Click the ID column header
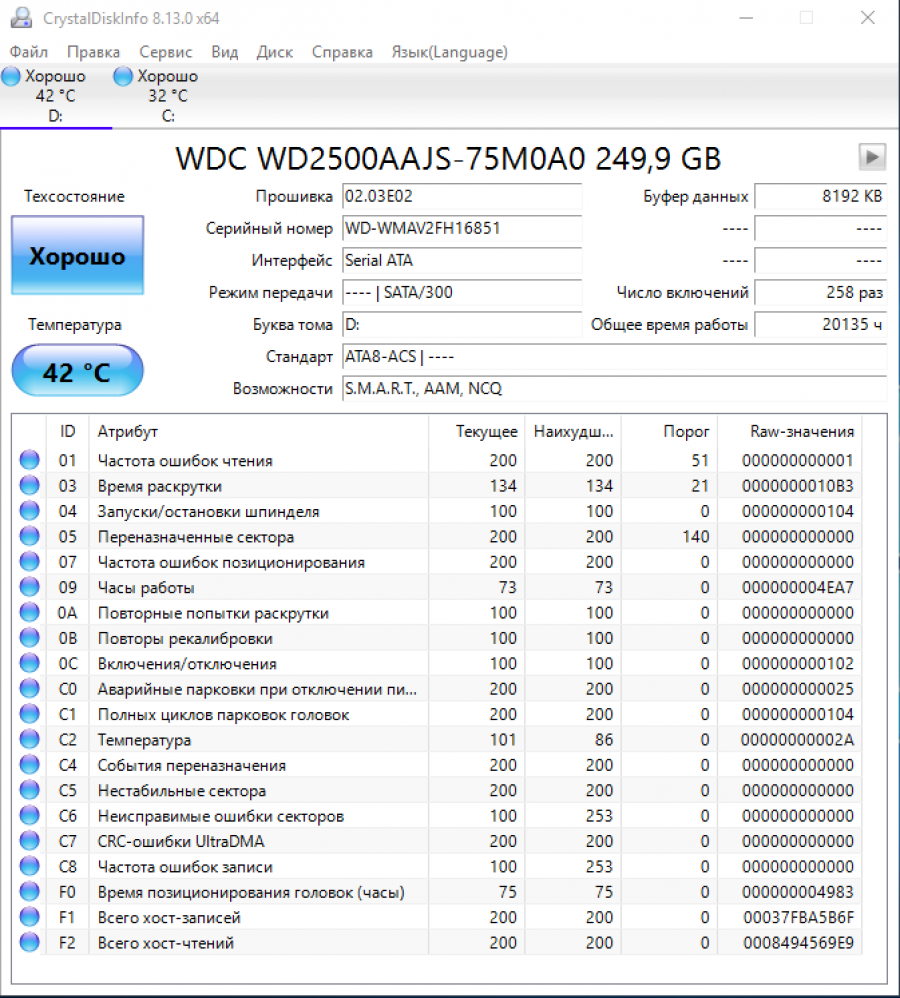900x998 pixels. point(67,432)
